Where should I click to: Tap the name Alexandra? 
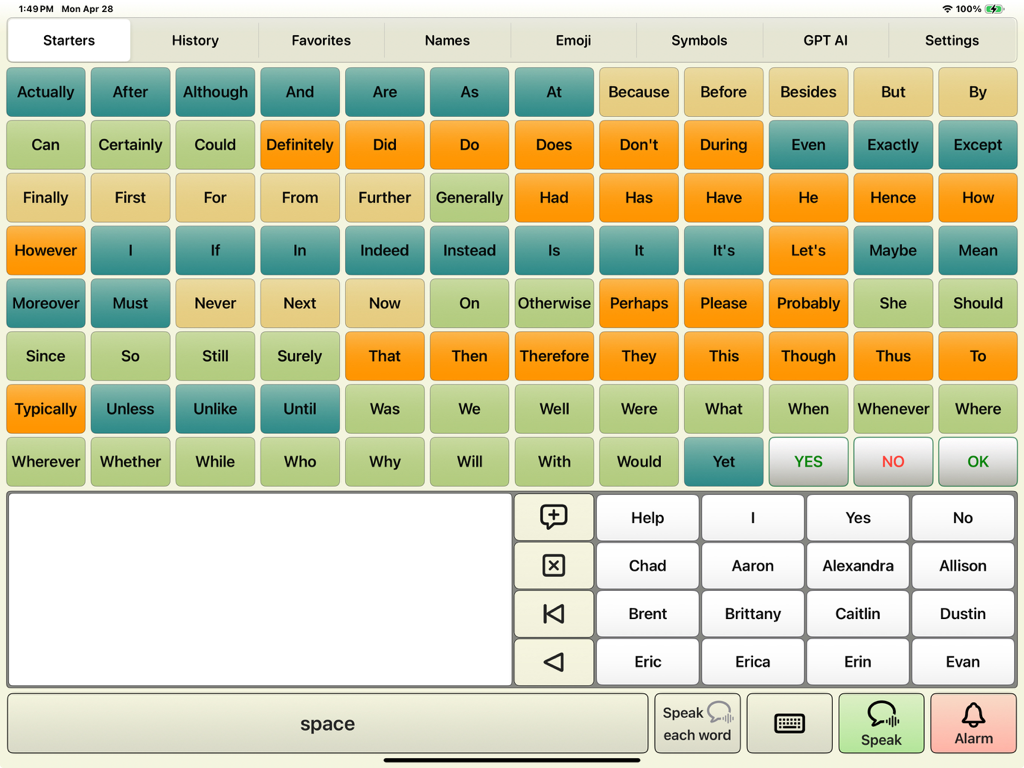click(x=857, y=565)
